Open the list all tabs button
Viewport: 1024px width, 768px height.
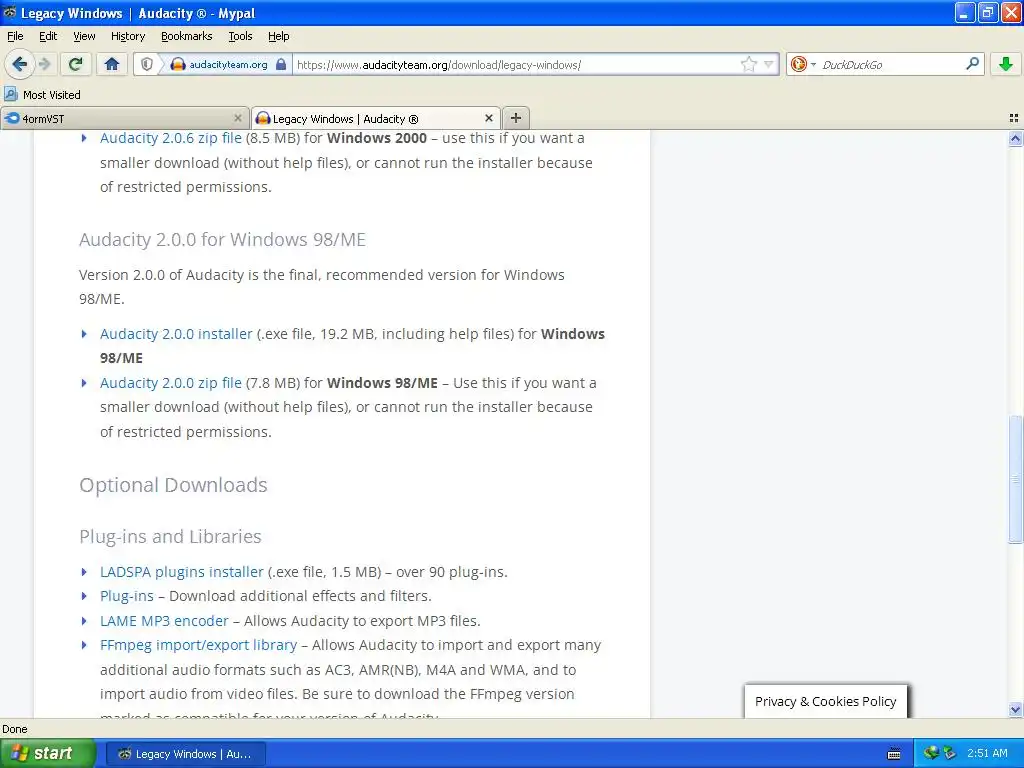click(x=1014, y=118)
